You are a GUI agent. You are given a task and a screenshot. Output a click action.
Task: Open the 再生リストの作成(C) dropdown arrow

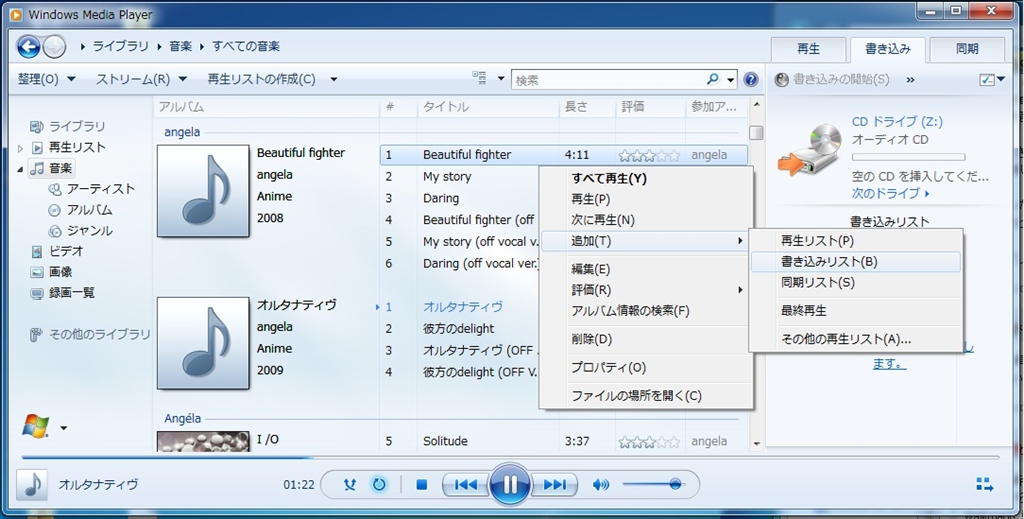(x=334, y=80)
